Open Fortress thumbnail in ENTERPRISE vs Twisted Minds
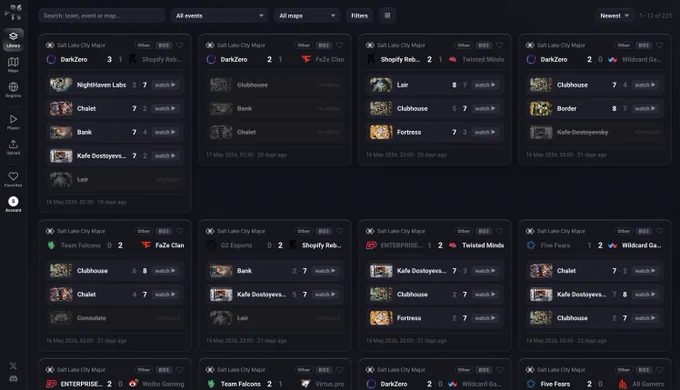Viewport: 680px width, 390px height. (x=381, y=318)
